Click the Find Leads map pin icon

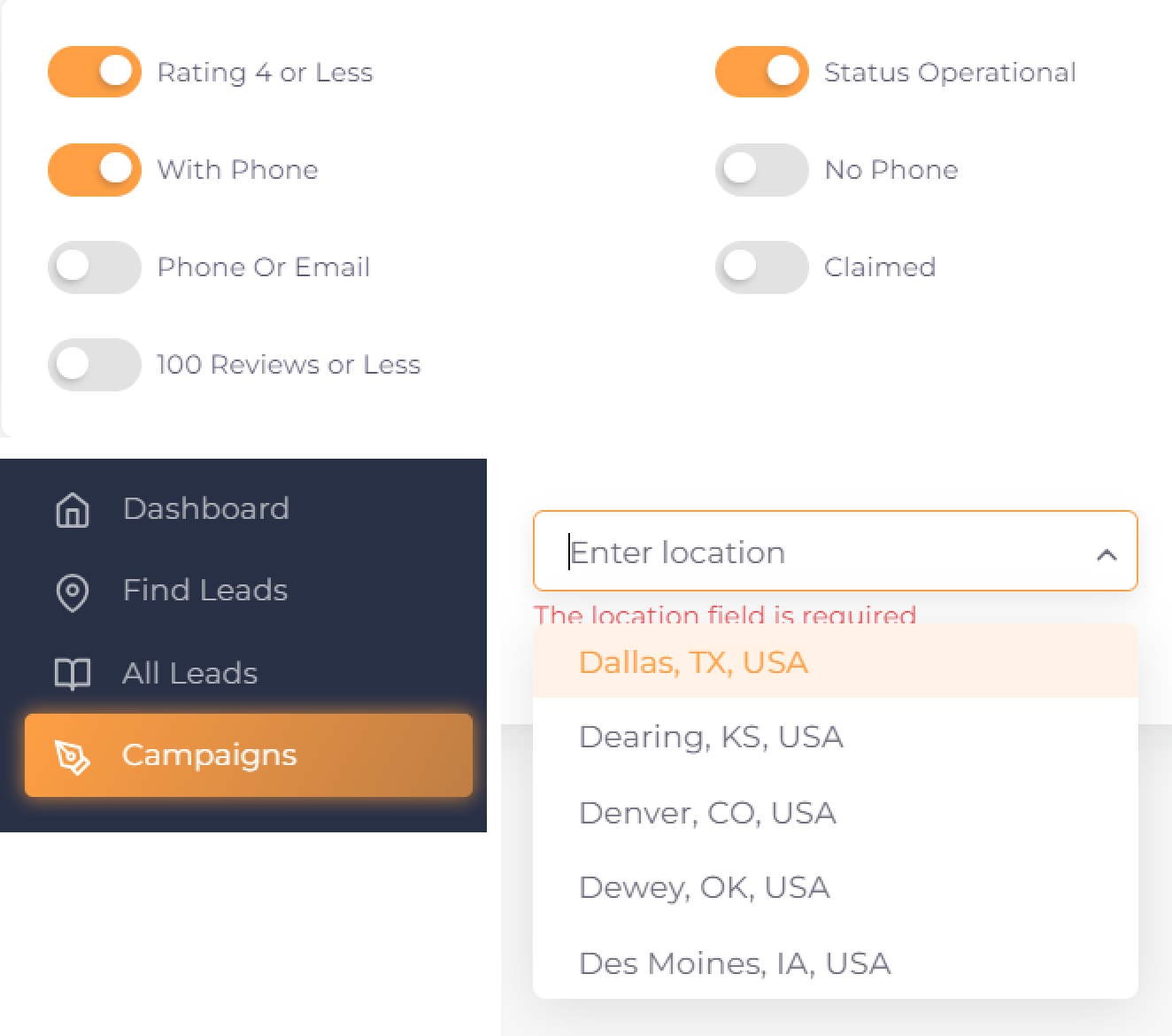73,591
